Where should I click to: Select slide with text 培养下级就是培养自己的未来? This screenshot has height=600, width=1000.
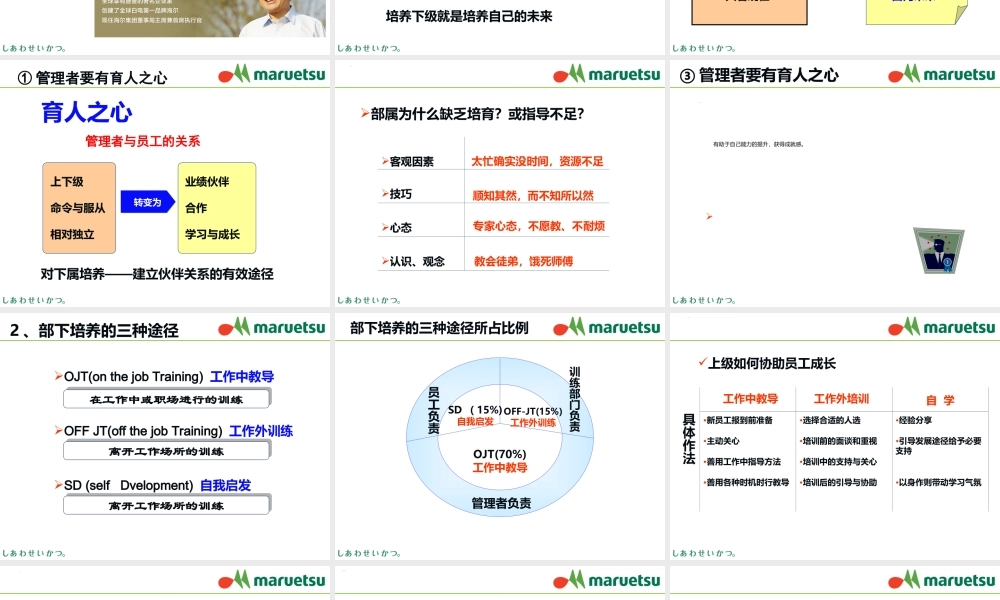pyautogui.click(x=500, y=27)
